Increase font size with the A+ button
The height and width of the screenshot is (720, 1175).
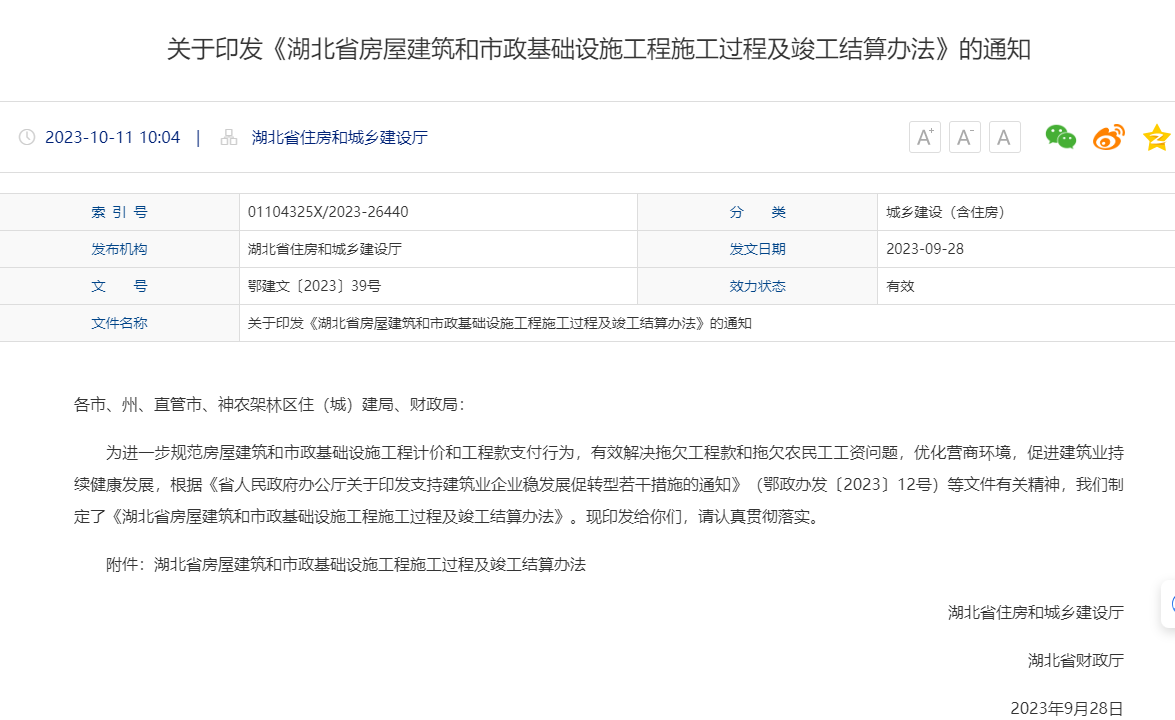(924, 137)
